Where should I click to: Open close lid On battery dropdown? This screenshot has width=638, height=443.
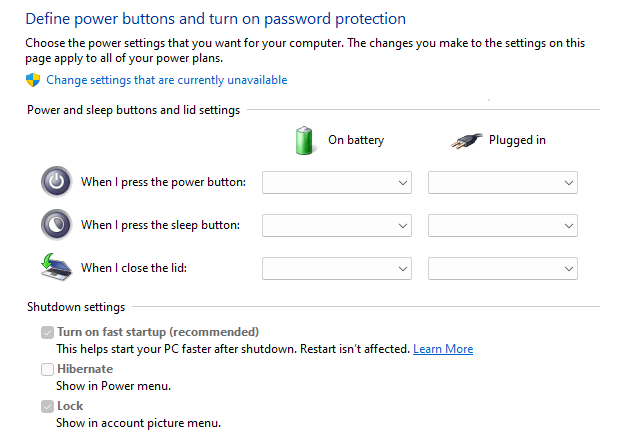tap(337, 268)
